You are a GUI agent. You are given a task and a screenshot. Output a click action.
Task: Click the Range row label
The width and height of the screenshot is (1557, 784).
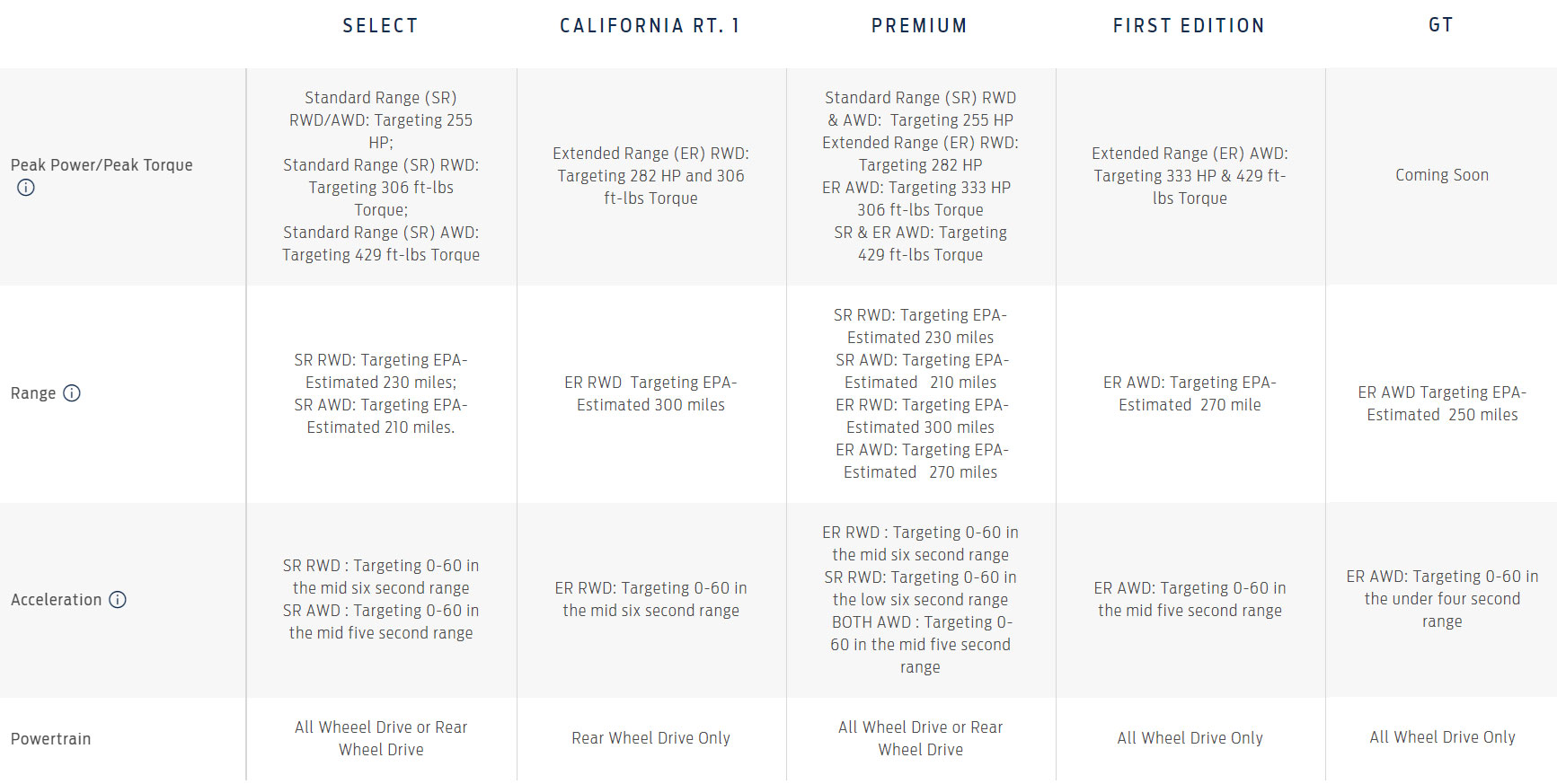[33, 393]
